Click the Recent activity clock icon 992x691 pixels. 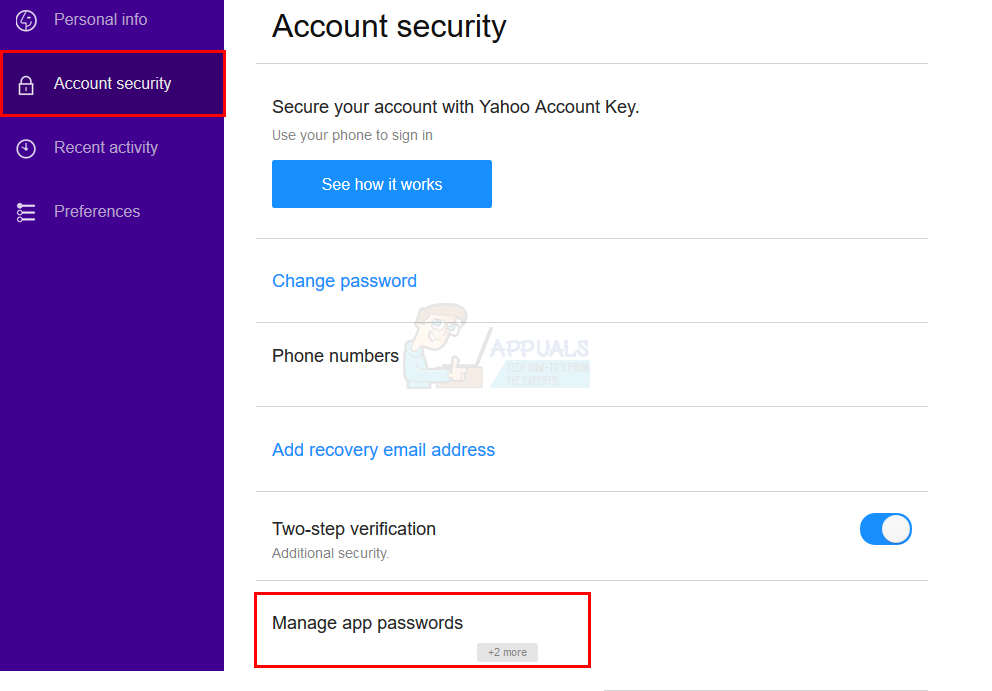(26, 148)
